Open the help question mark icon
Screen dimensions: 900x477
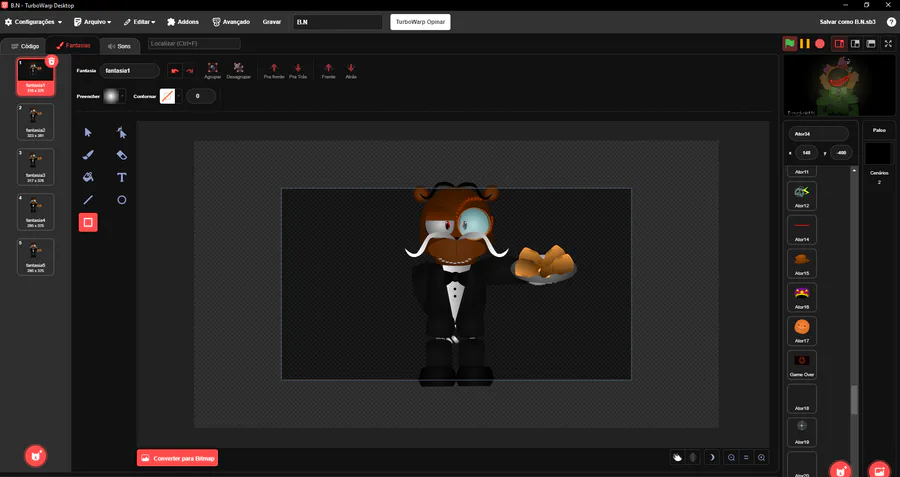coord(891,22)
